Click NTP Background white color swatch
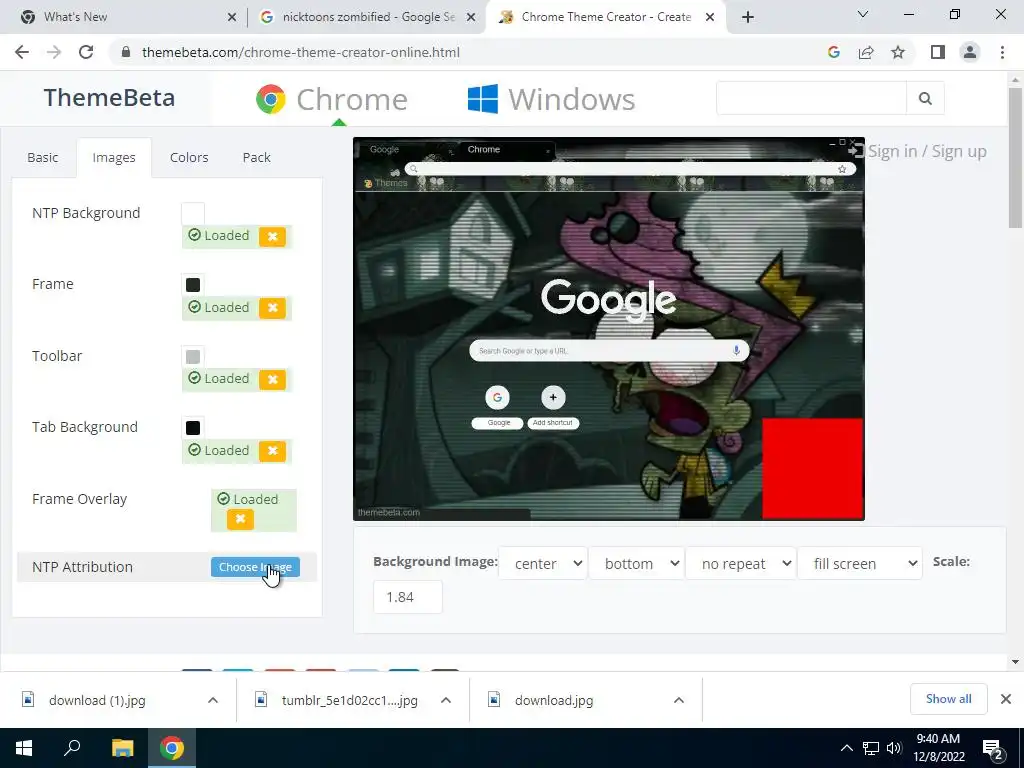1024x768 pixels. 193,214
